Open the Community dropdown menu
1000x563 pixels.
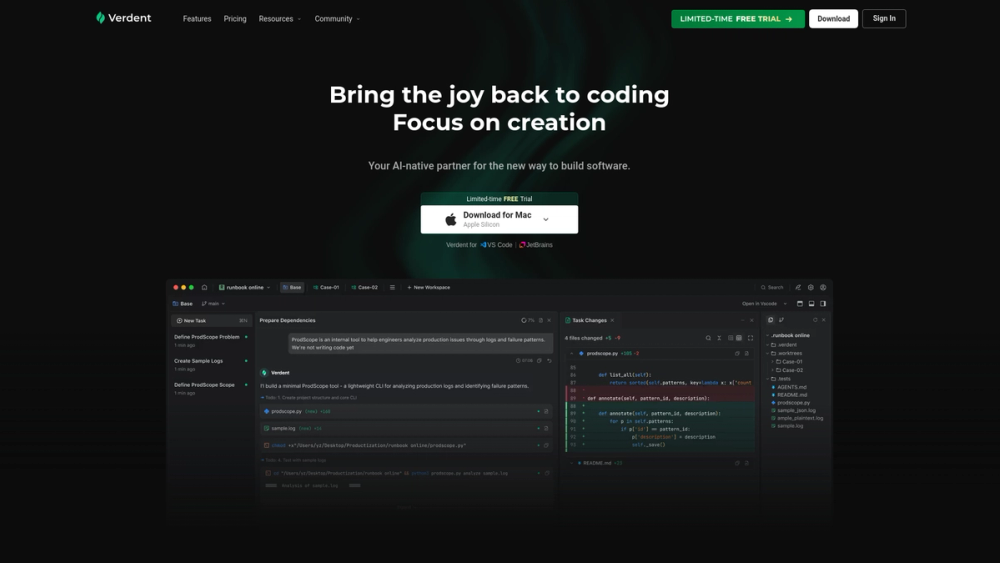(x=337, y=18)
